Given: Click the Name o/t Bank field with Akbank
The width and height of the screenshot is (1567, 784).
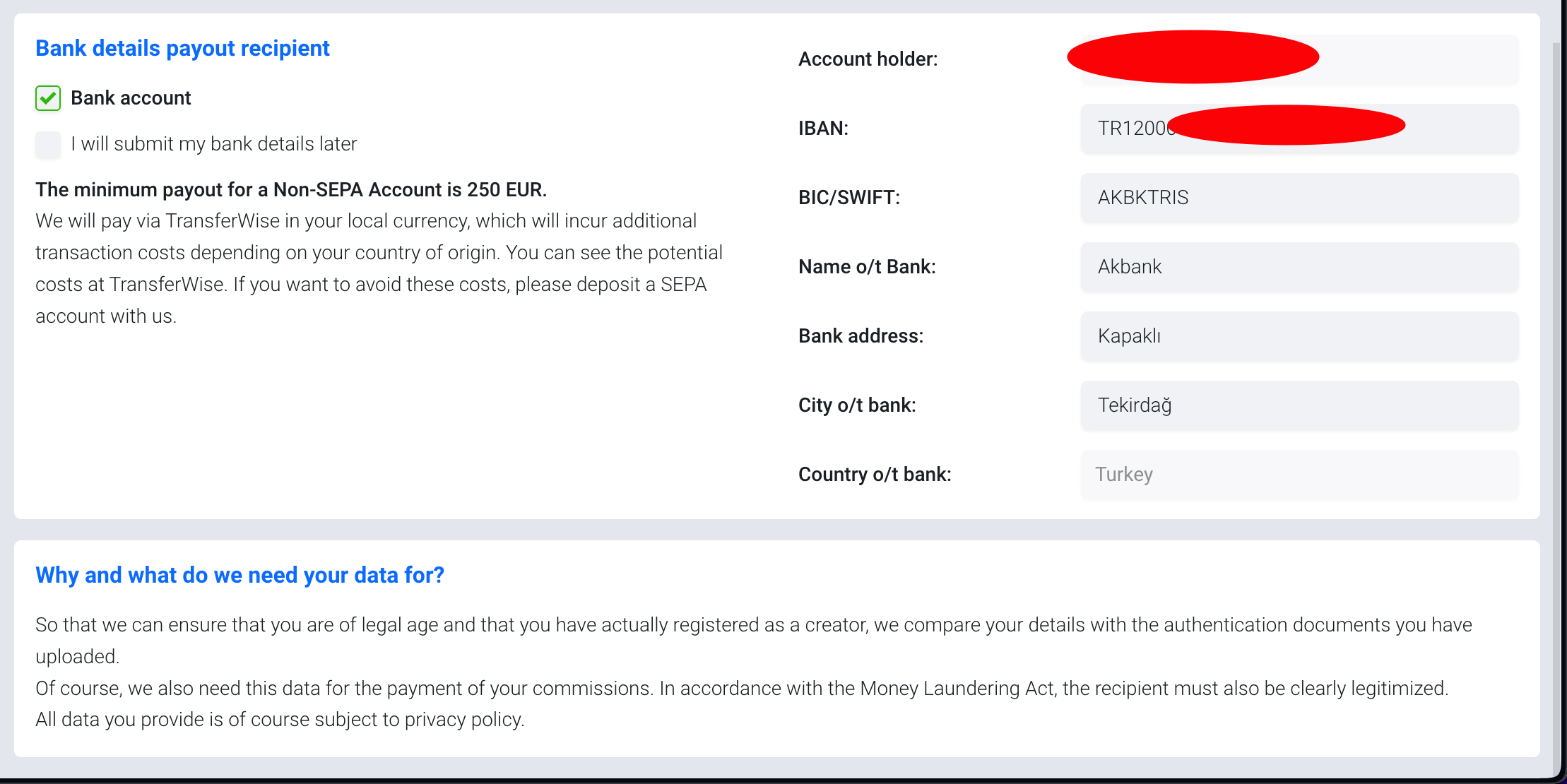Looking at the screenshot, I should (x=1299, y=267).
